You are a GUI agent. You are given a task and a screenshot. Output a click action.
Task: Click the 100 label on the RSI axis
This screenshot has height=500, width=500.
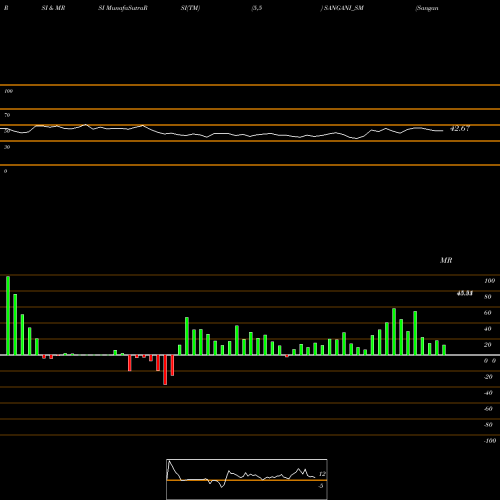point(8,91)
